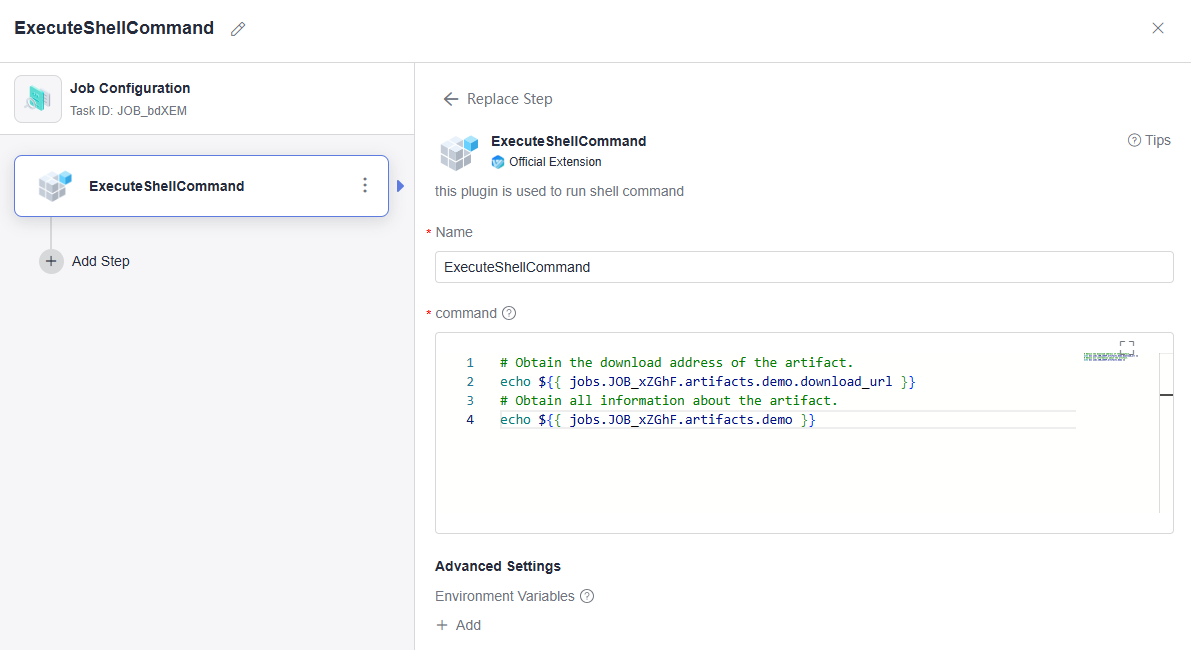Select the Job Configuration header
Image resolution: width=1191 pixels, height=650 pixels.
(x=130, y=98)
